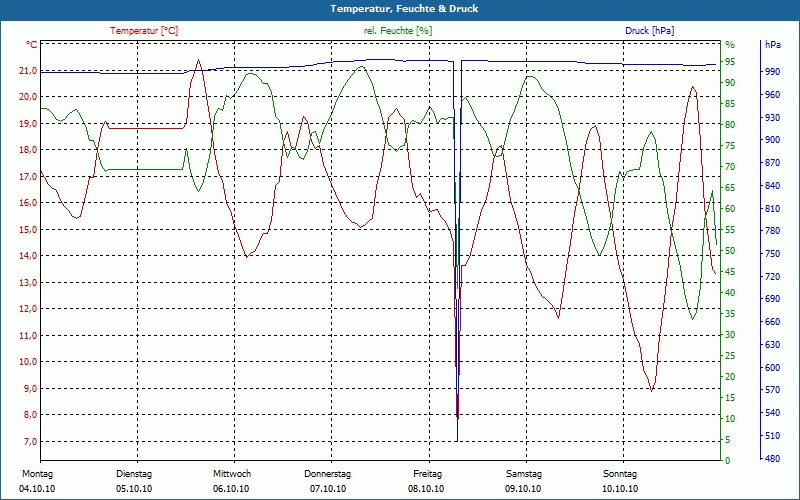This screenshot has height=500, width=800.
Task: Click the blue '480' pressure axis tick label
Action: point(773,459)
